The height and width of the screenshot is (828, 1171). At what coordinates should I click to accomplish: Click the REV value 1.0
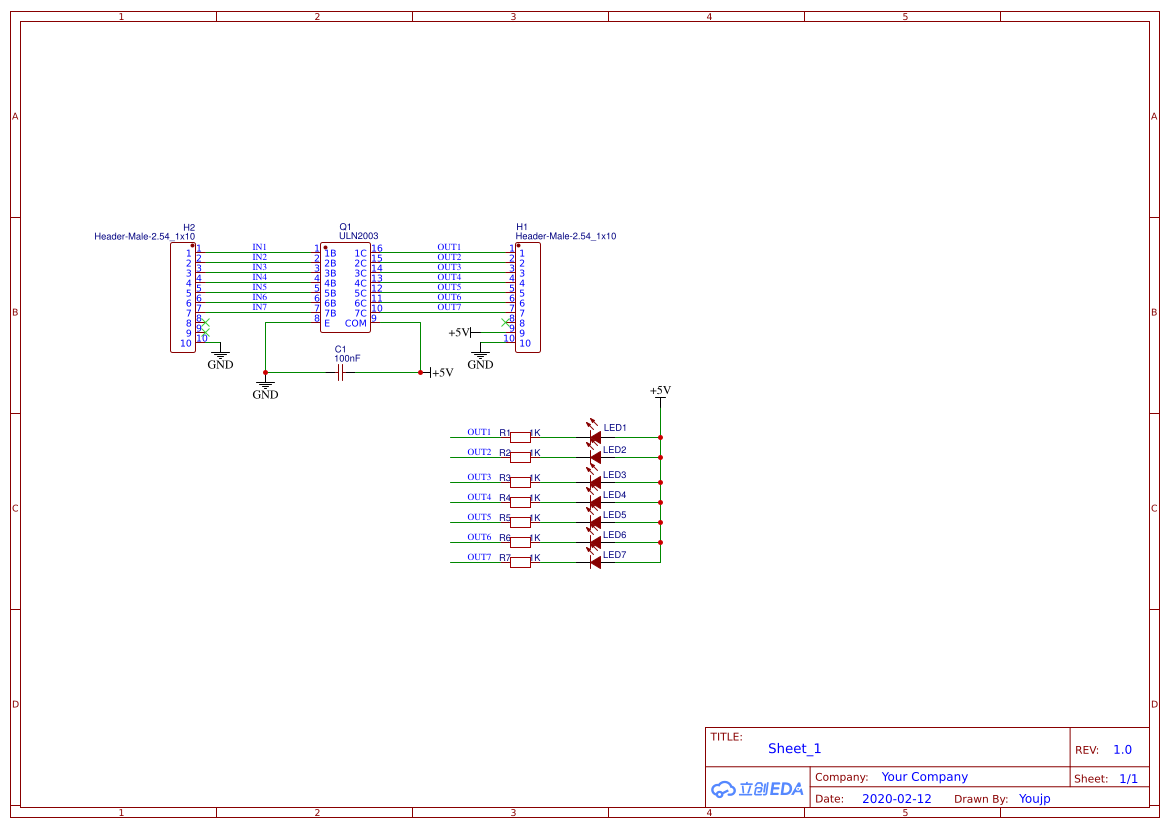[x=1122, y=750]
